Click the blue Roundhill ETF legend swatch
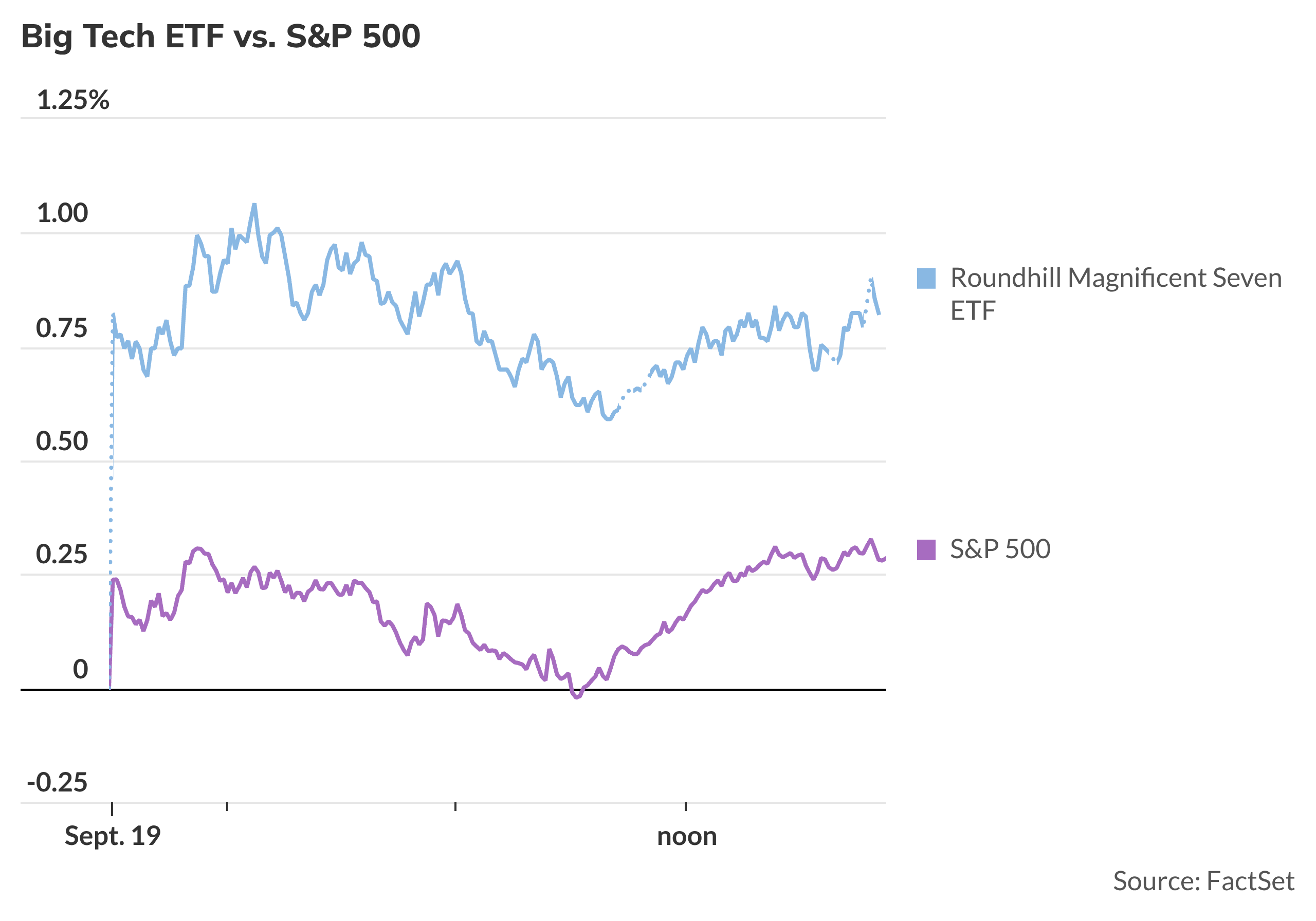Viewport: 1316px width, 921px height. (926, 279)
